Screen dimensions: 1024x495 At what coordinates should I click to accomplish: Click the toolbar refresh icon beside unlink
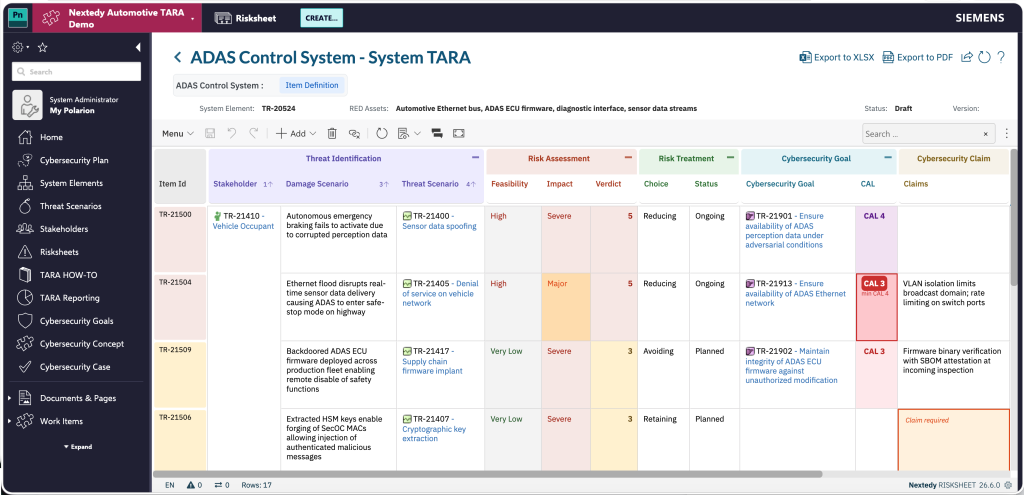pos(382,133)
